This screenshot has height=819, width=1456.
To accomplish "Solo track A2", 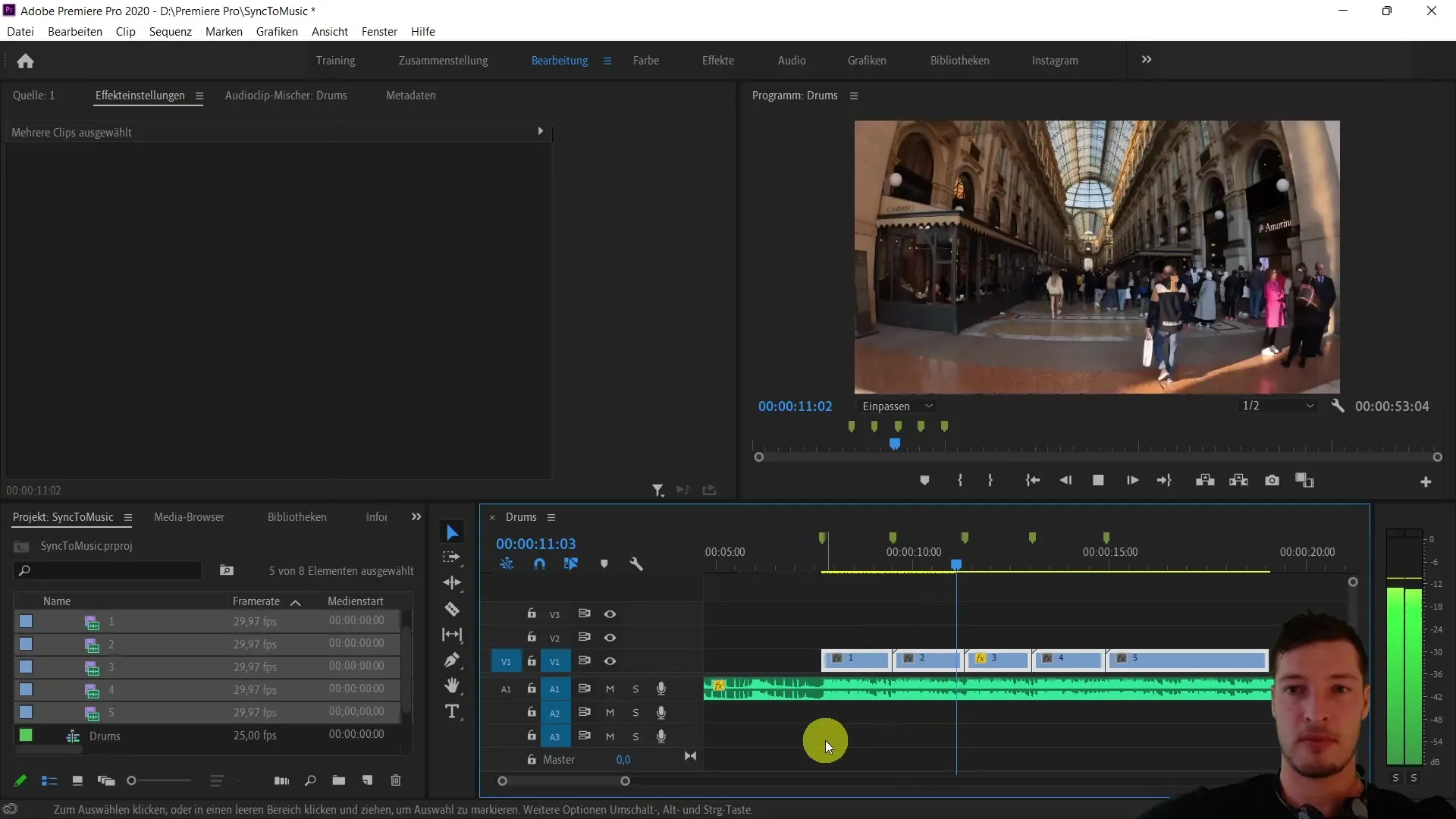I will 635,713.
